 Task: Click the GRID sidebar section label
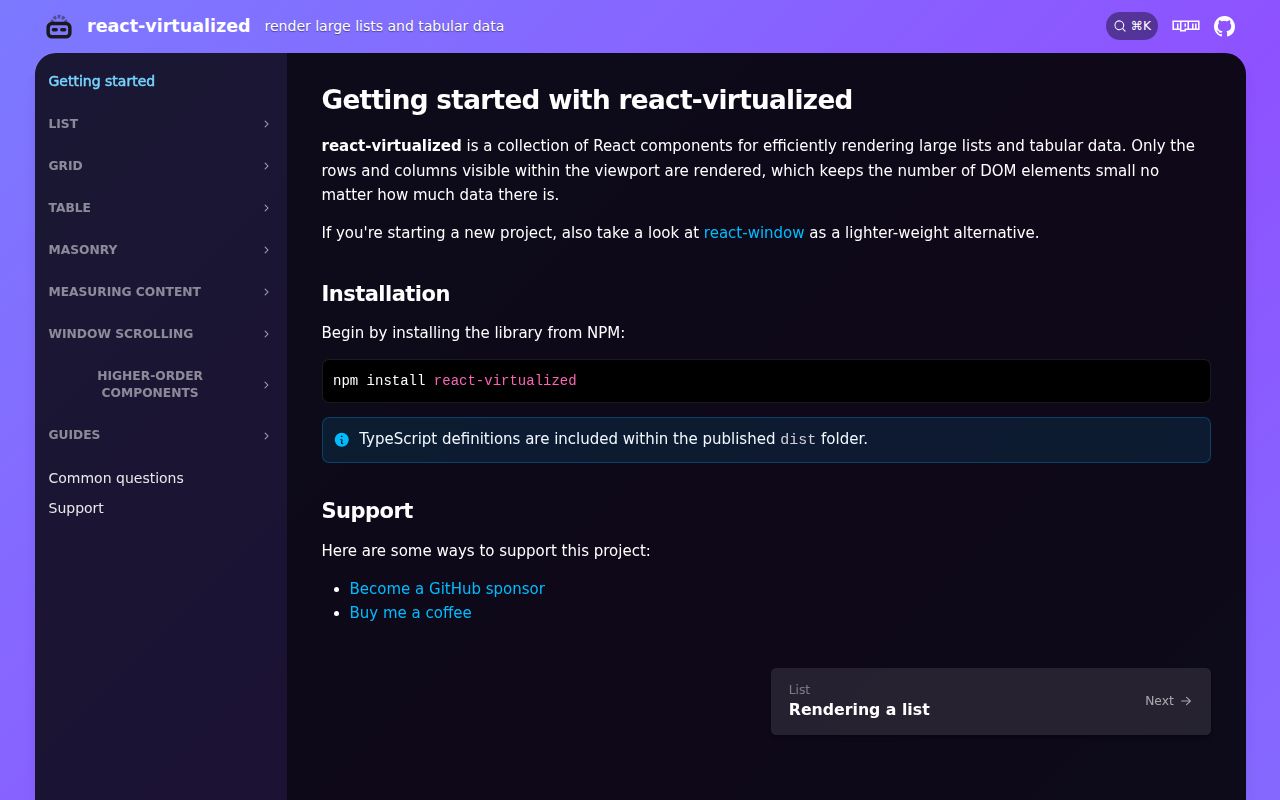[66, 166]
